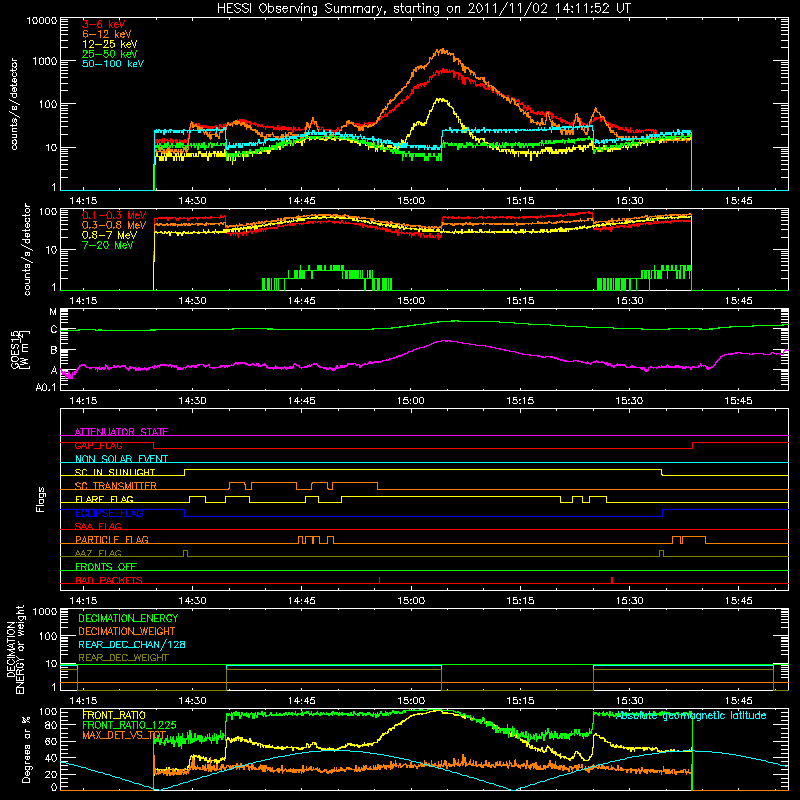
Task: Select the DECIMATION_ENERGY legend label
Action: (x=128, y=618)
